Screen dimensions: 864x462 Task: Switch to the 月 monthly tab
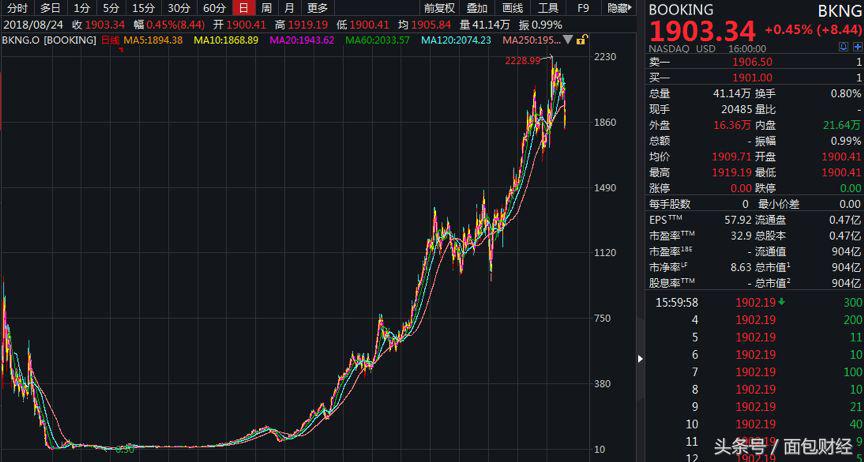click(289, 8)
